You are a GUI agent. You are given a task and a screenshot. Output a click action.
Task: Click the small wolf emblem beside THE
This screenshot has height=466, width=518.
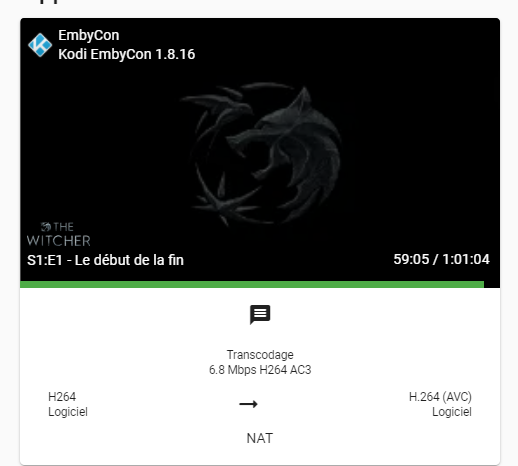(x=46, y=227)
